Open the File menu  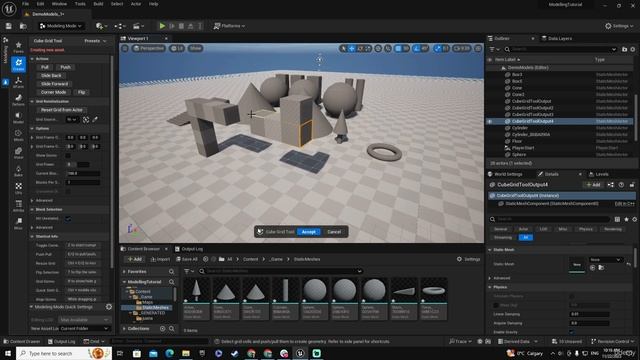click(25, 4)
